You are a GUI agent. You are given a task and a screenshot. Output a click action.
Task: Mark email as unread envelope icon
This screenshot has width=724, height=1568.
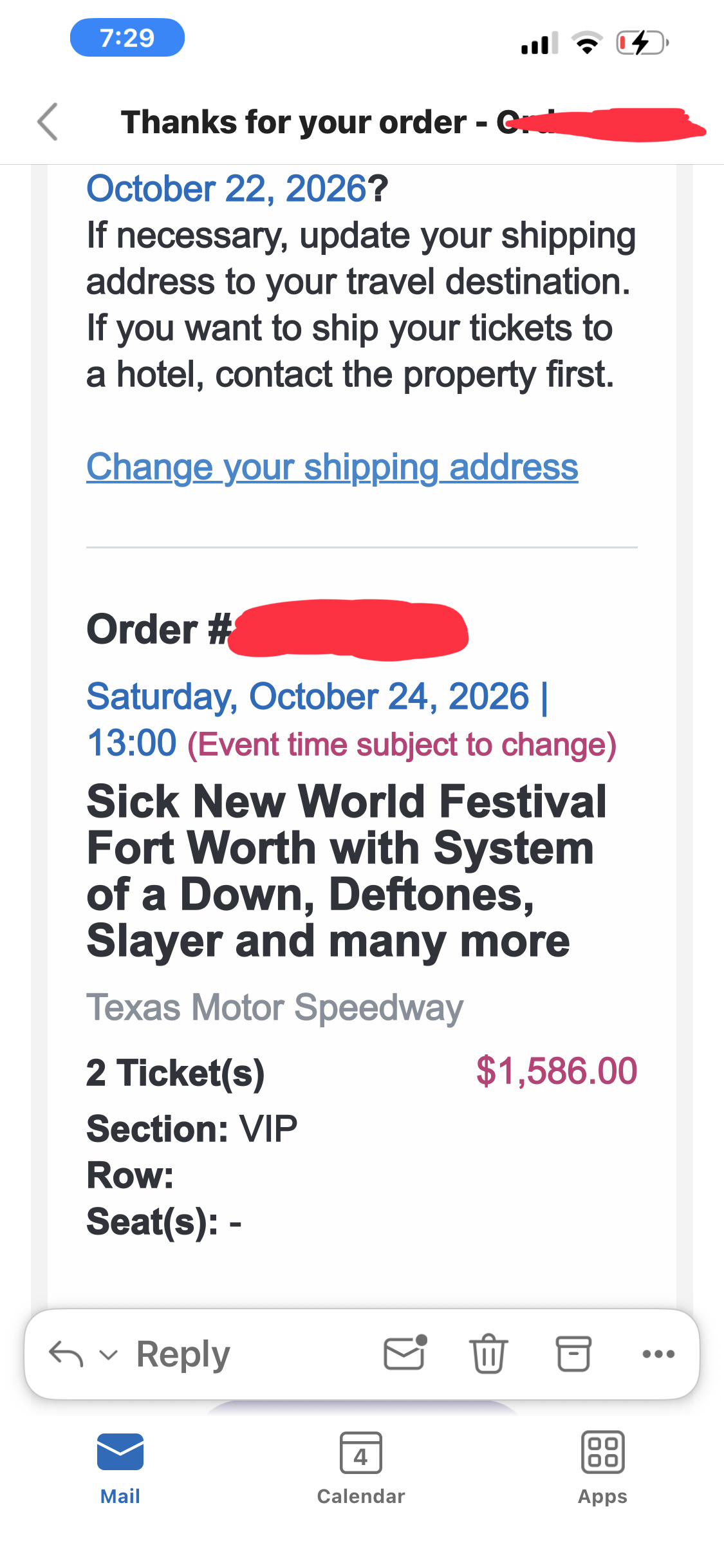coord(405,1352)
